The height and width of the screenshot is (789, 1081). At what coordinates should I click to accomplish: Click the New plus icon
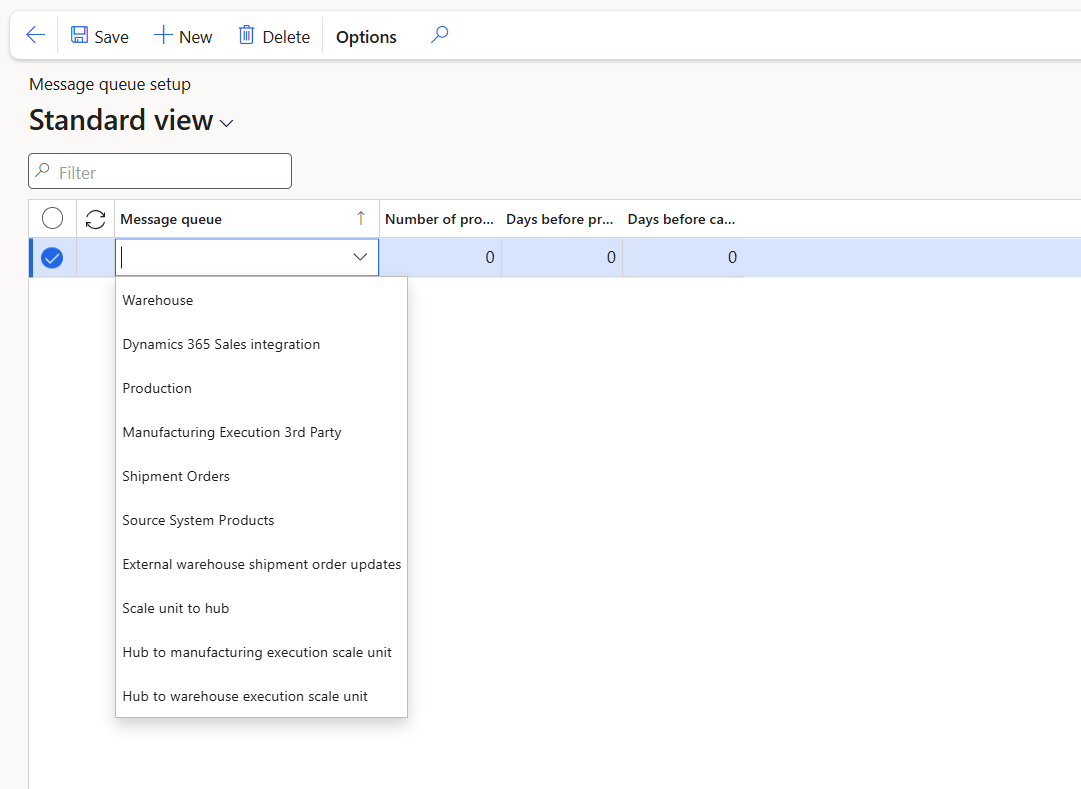163,36
